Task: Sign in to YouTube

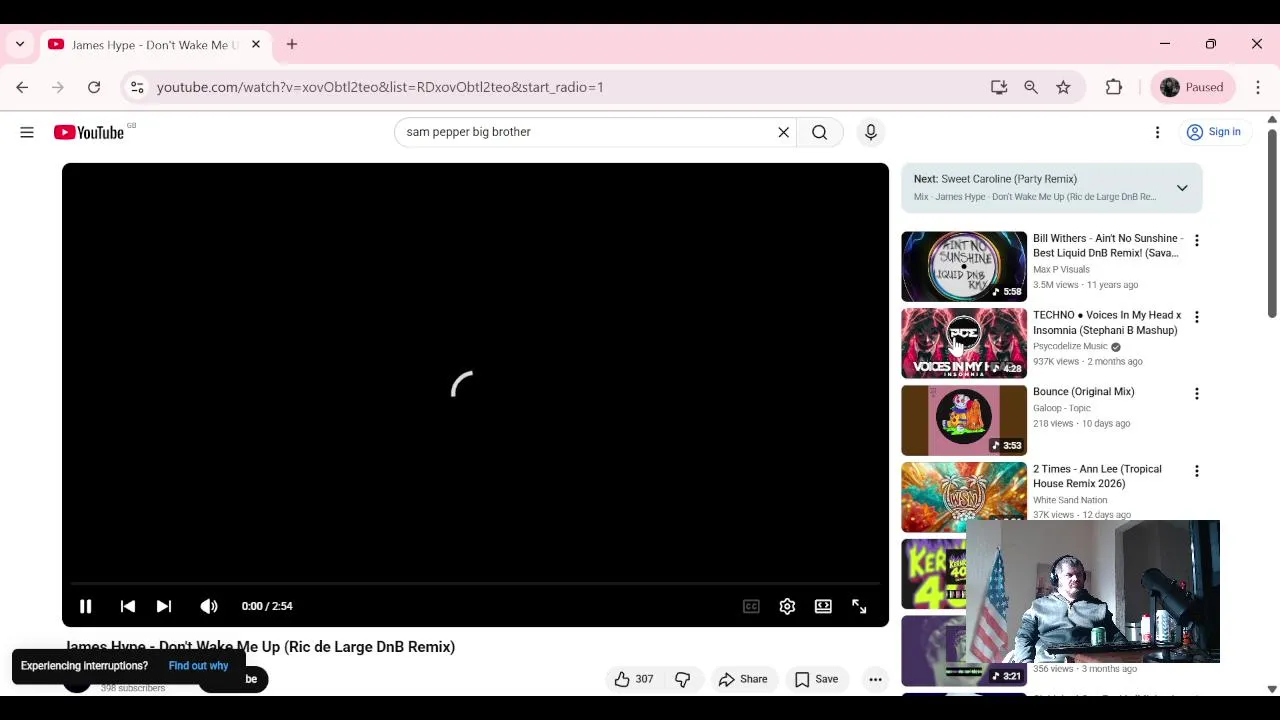Action: tap(1212, 132)
